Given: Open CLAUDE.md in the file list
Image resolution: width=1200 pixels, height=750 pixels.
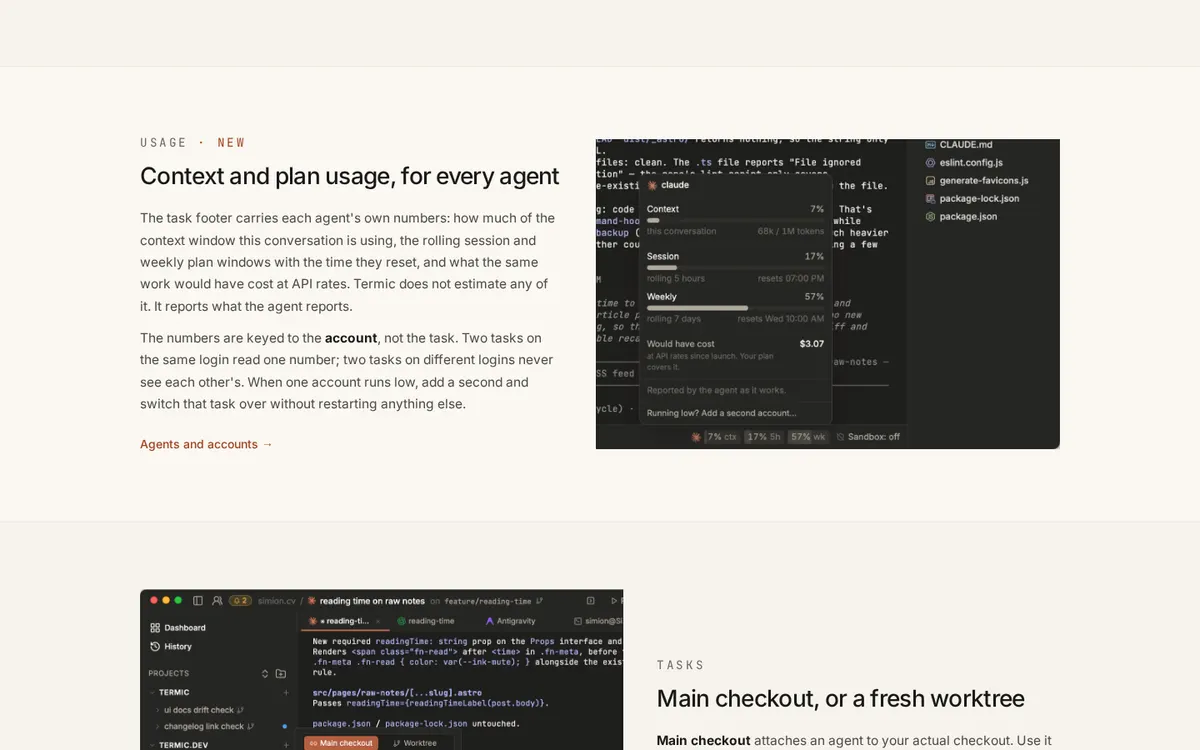Looking at the screenshot, I should tap(965, 145).
